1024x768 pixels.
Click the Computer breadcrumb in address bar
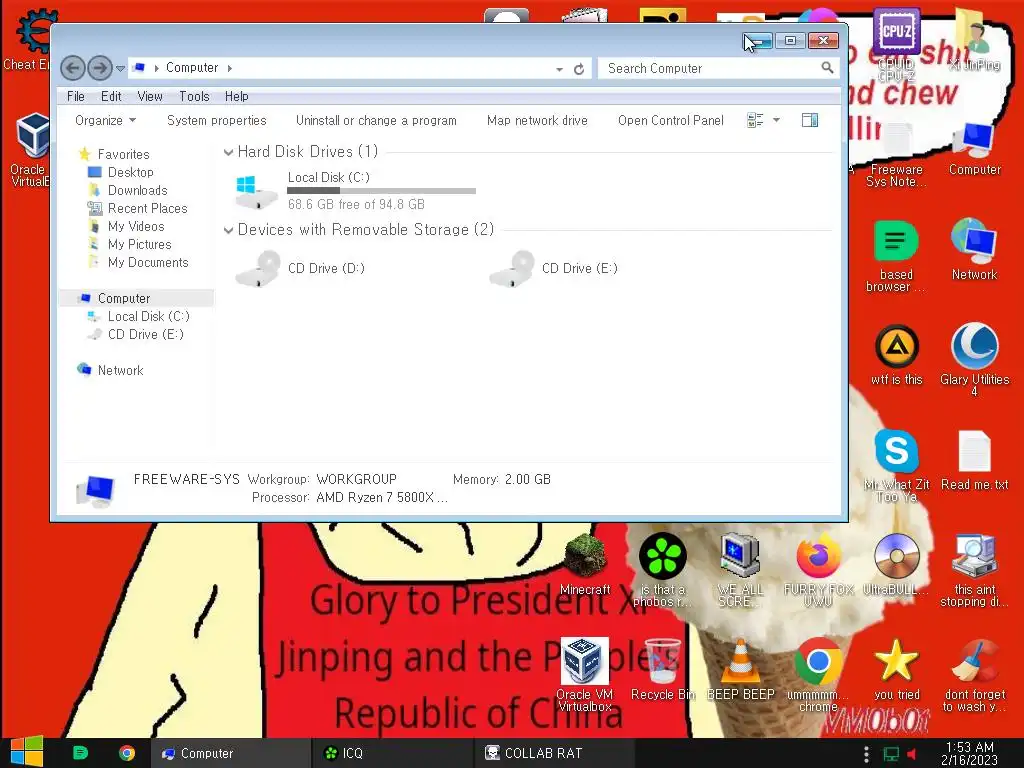click(191, 68)
